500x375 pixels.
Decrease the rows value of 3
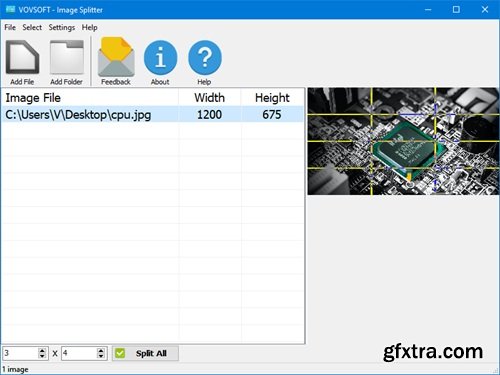[x=42, y=356]
